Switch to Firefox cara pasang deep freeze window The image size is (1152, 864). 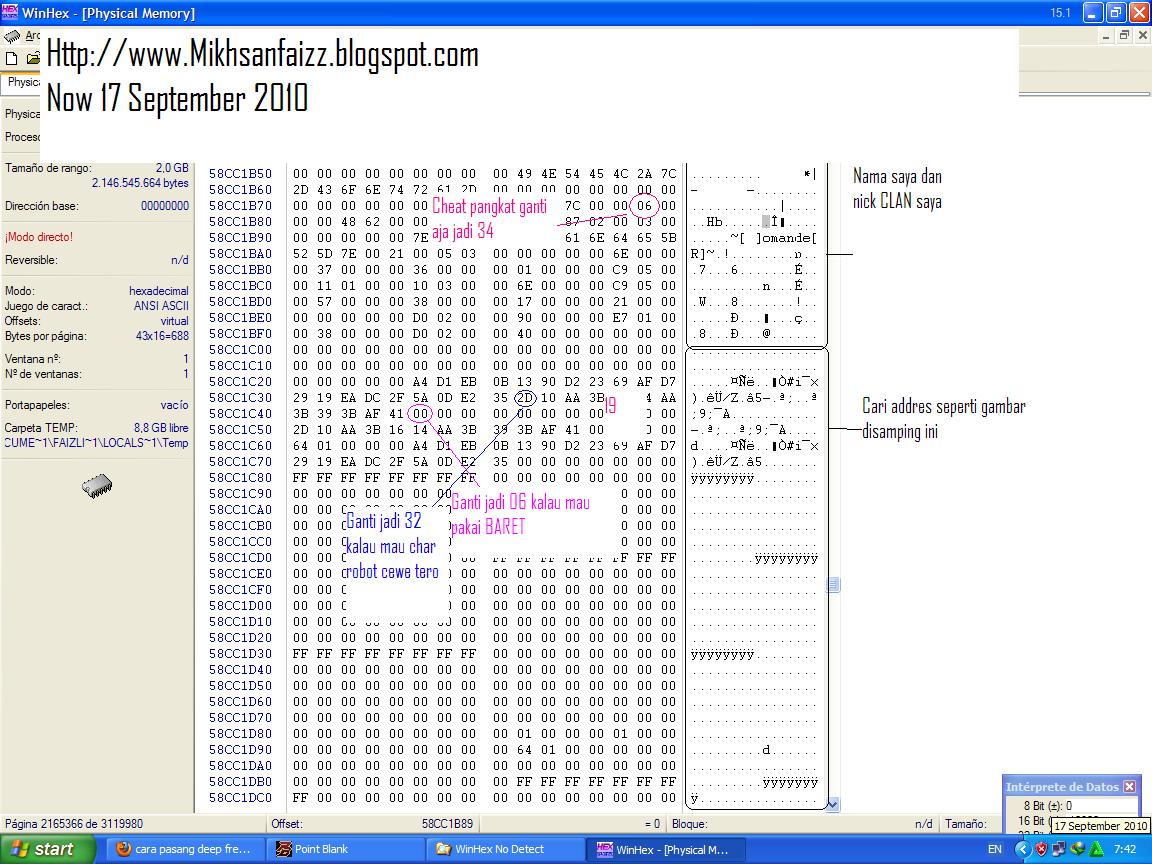tap(187, 849)
